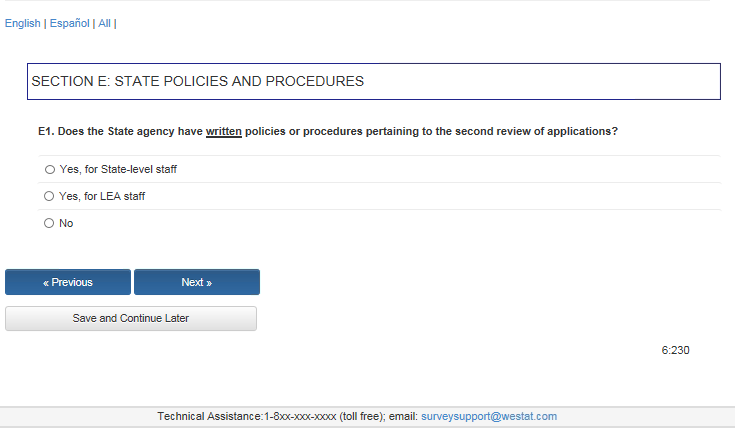The width and height of the screenshot is (735, 431).
Task: Click the No answer label text
Action: click(x=66, y=224)
